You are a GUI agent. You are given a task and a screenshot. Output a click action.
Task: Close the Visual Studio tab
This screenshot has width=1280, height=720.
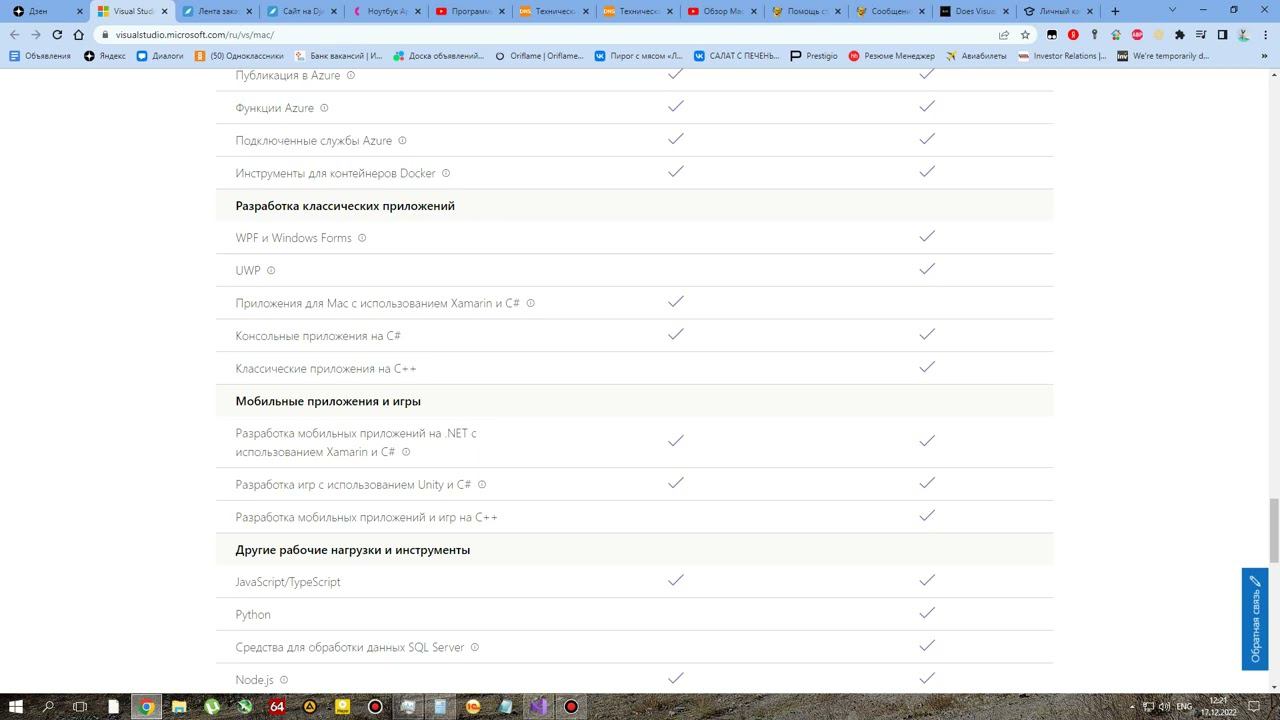(x=165, y=11)
